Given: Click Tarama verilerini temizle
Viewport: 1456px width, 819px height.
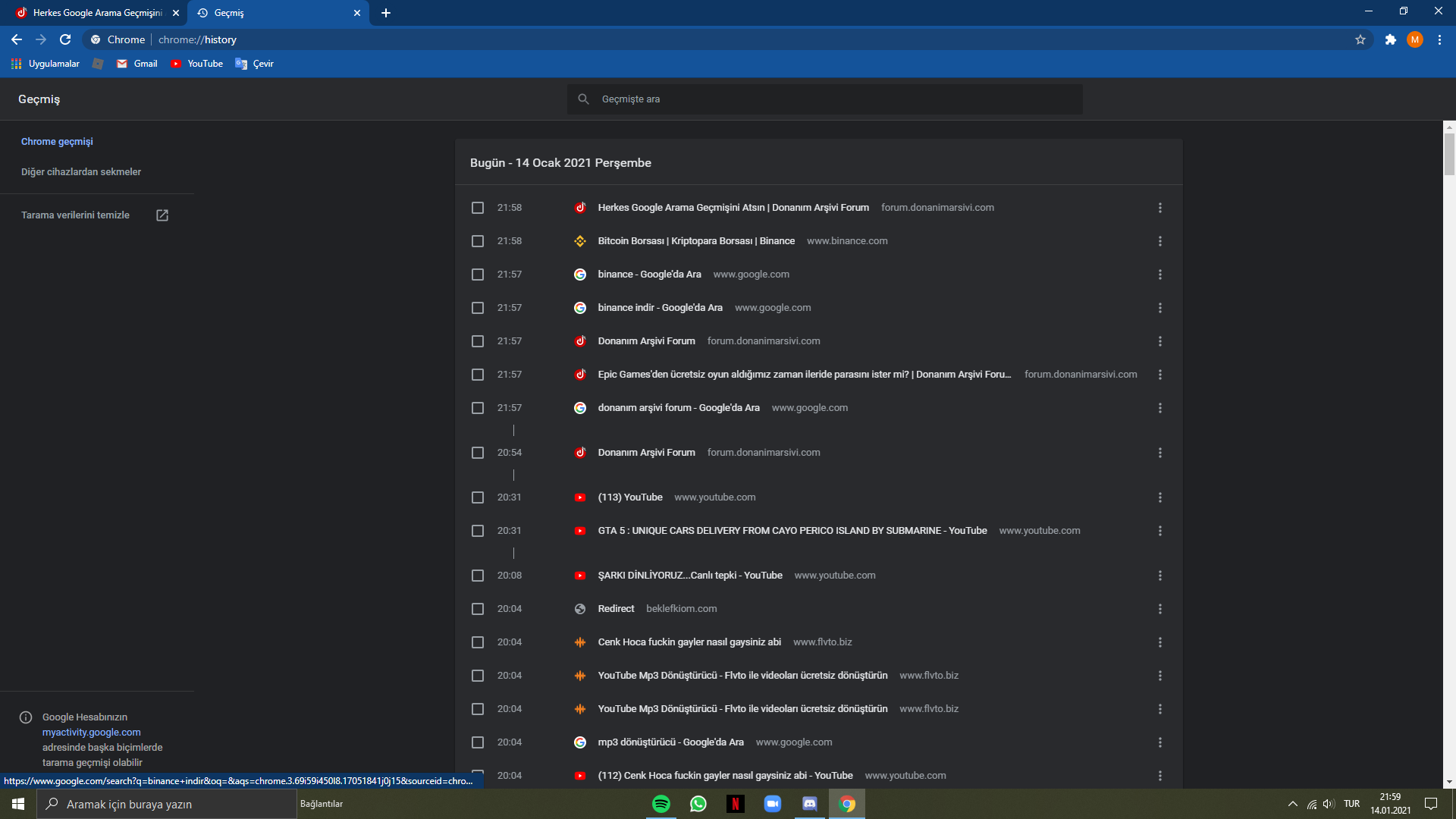Looking at the screenshot, I should tap(75, 215).
